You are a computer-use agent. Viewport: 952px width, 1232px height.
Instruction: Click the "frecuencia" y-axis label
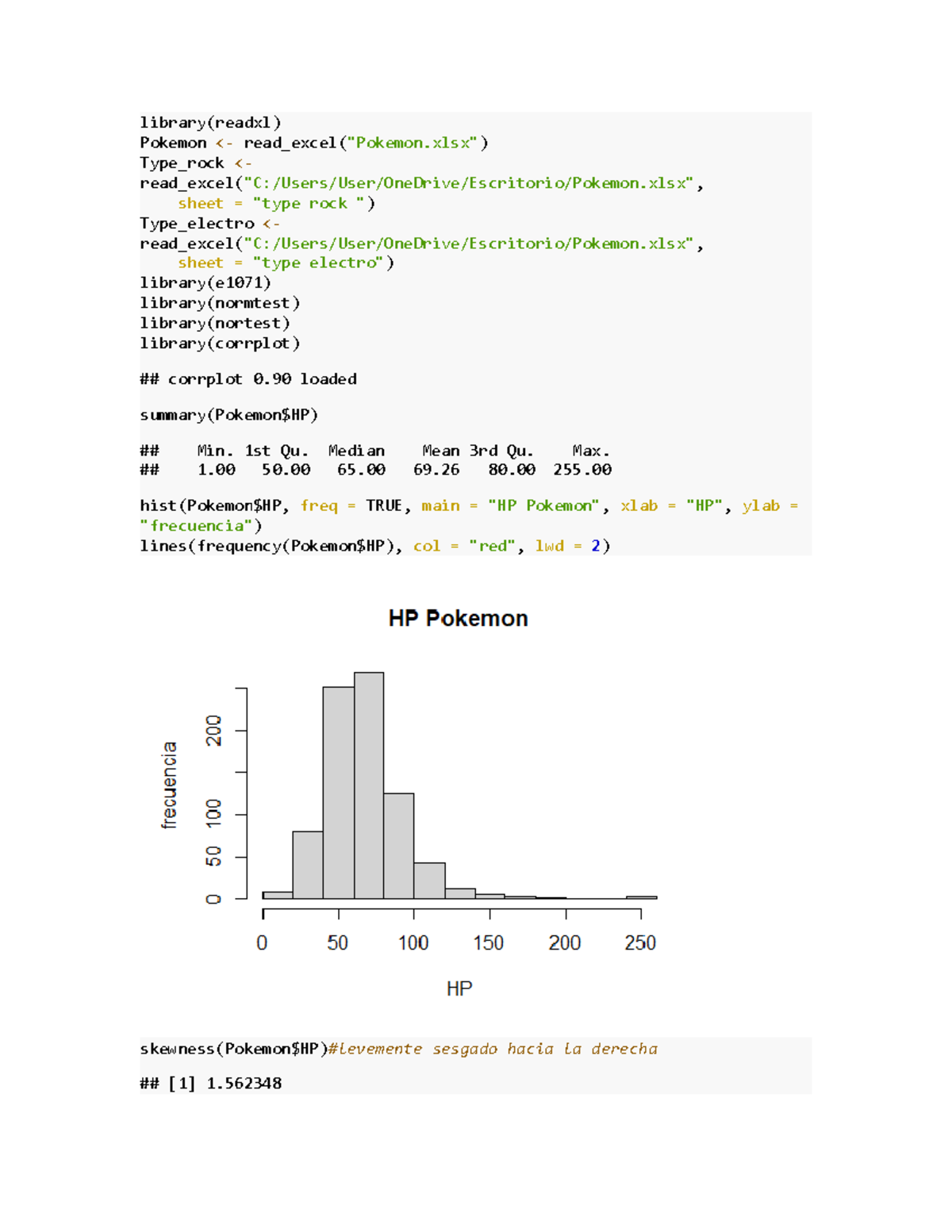pos(169,785)
